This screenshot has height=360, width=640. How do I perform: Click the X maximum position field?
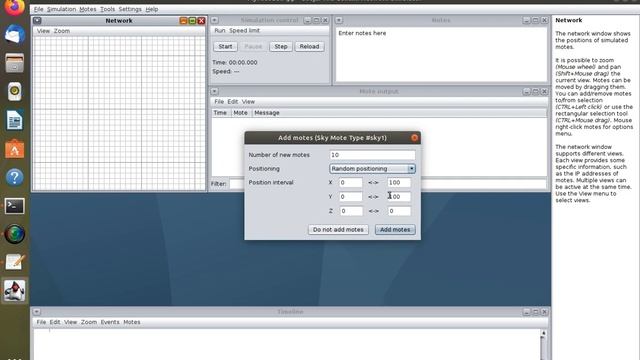click(x=399, y=183)
